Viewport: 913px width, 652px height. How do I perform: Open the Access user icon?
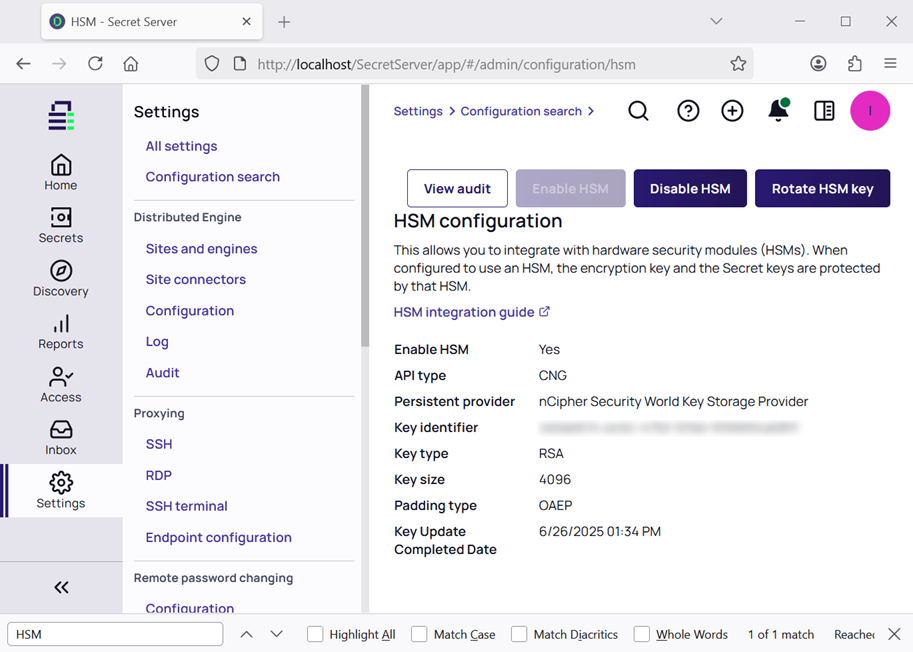tap(61, 385)
